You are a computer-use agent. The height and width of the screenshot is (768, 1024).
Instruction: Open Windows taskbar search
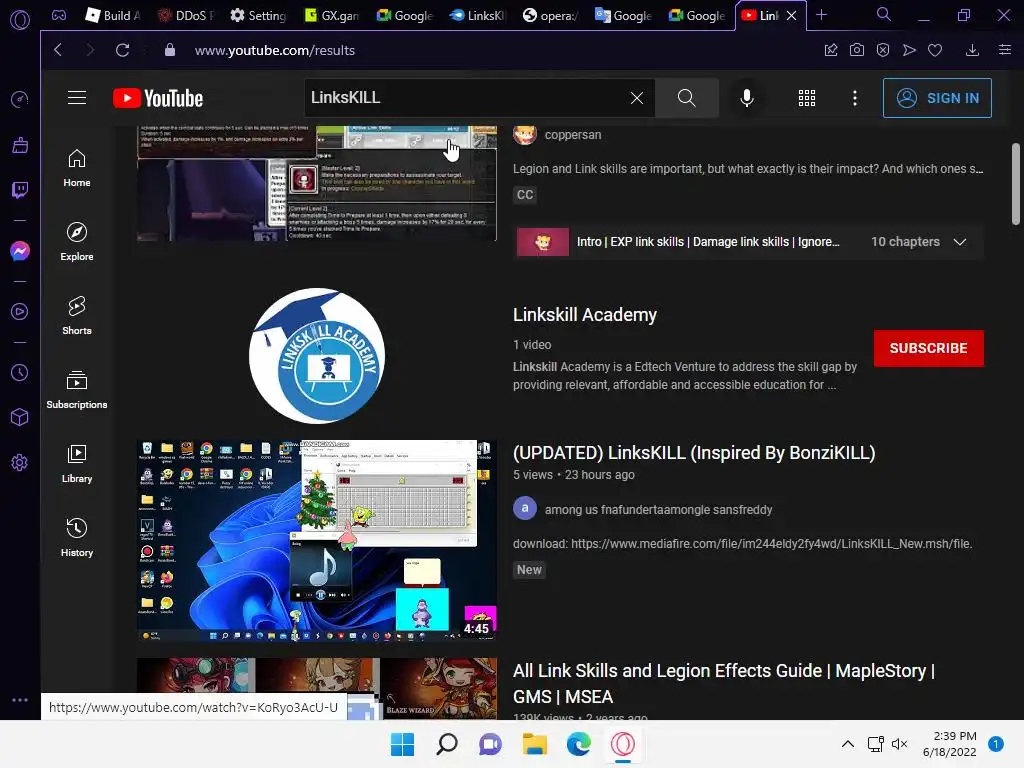[447, 744]
